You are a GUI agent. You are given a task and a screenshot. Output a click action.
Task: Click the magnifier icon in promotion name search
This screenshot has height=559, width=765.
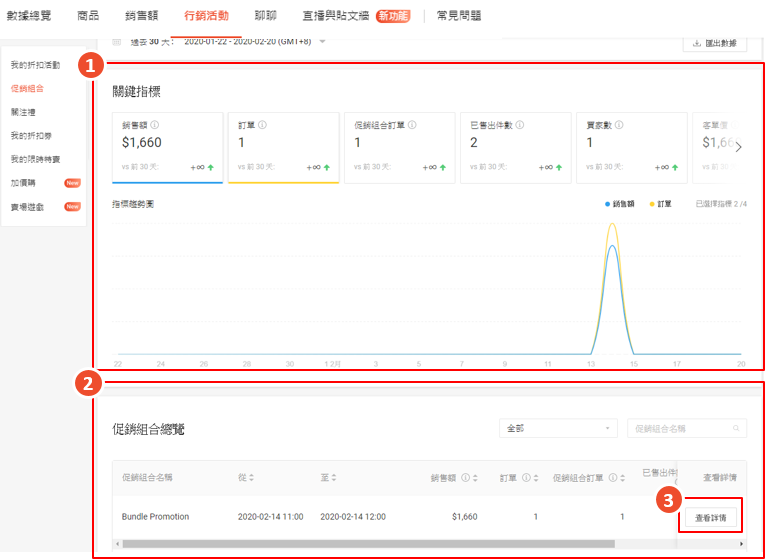(x=737, y=428)
